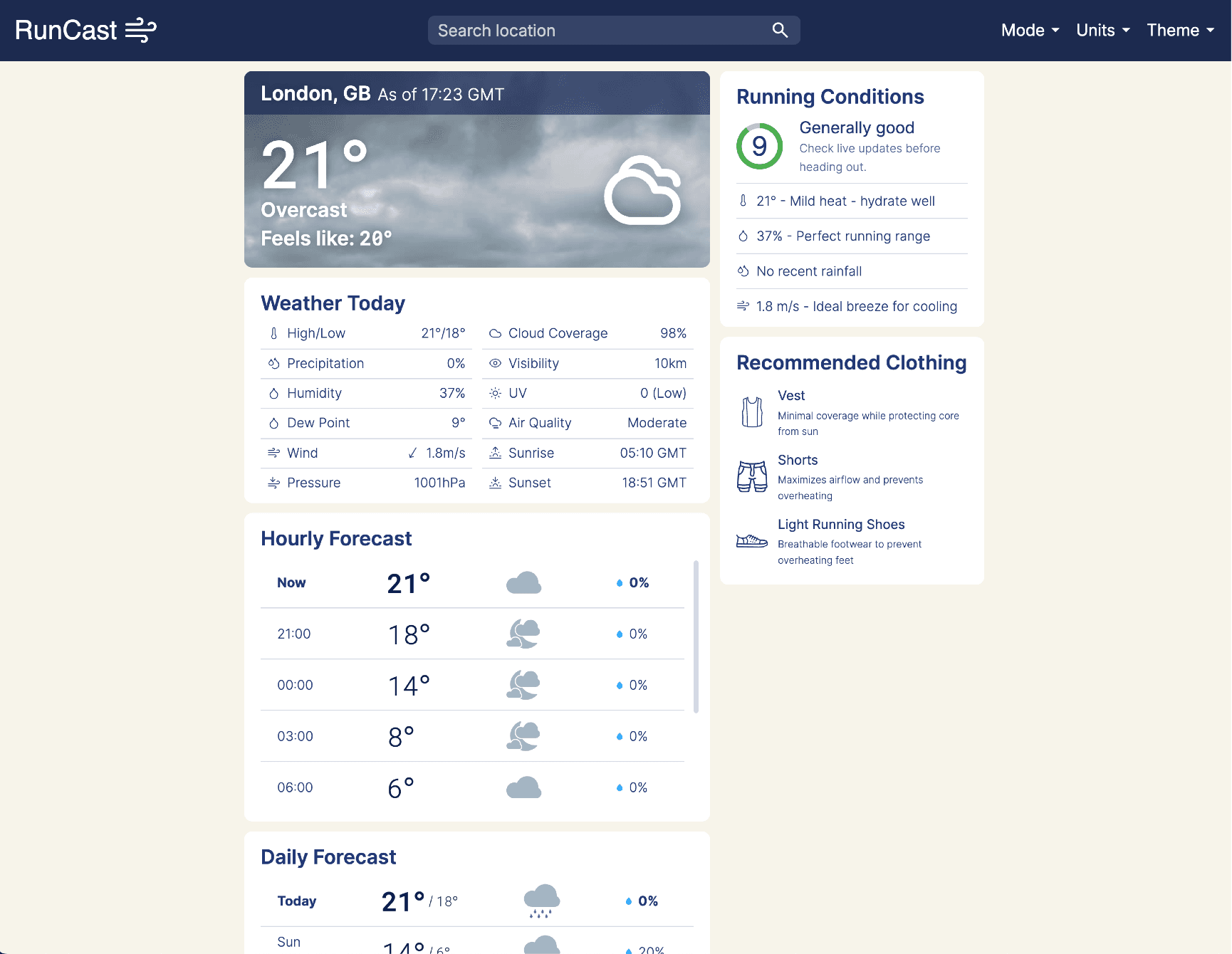Click the Hourly Forecast scrollbar

point(696,636)
